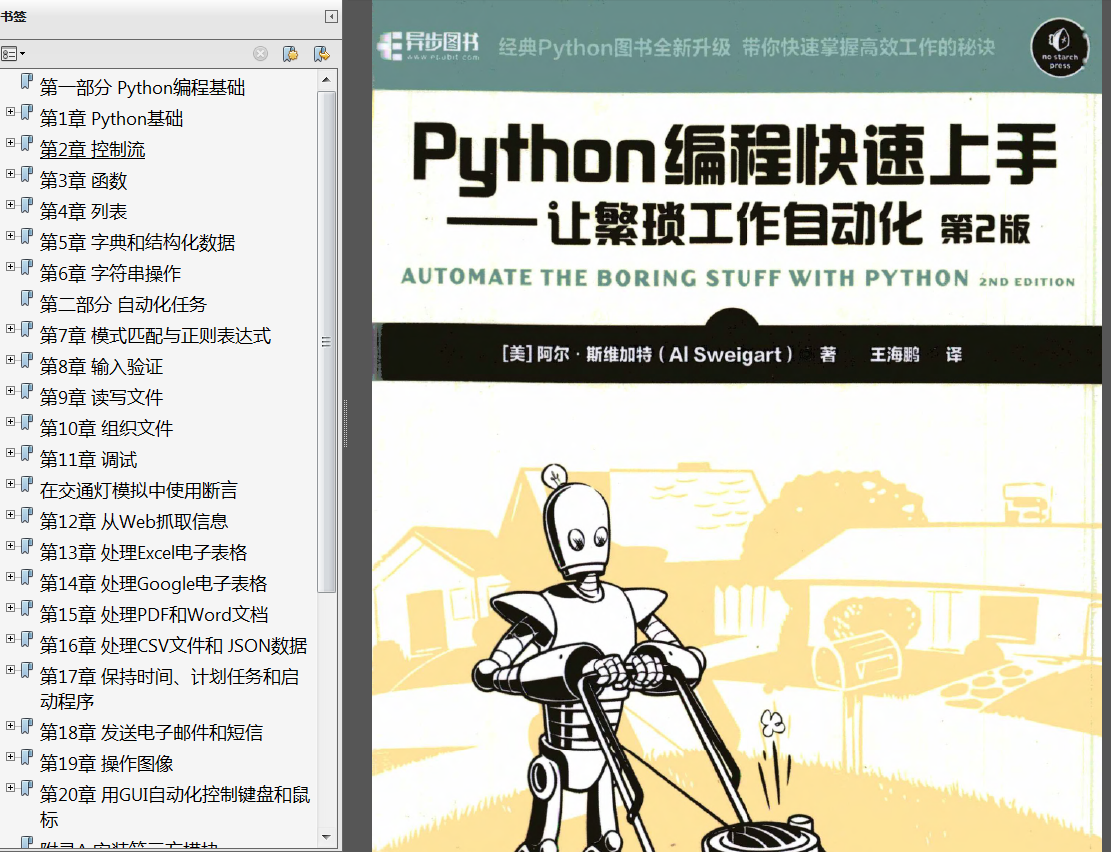The image size is (1111, 852).
Task: Go to bookmark 第8章 输入验证
Action: (x=101, y=366)
